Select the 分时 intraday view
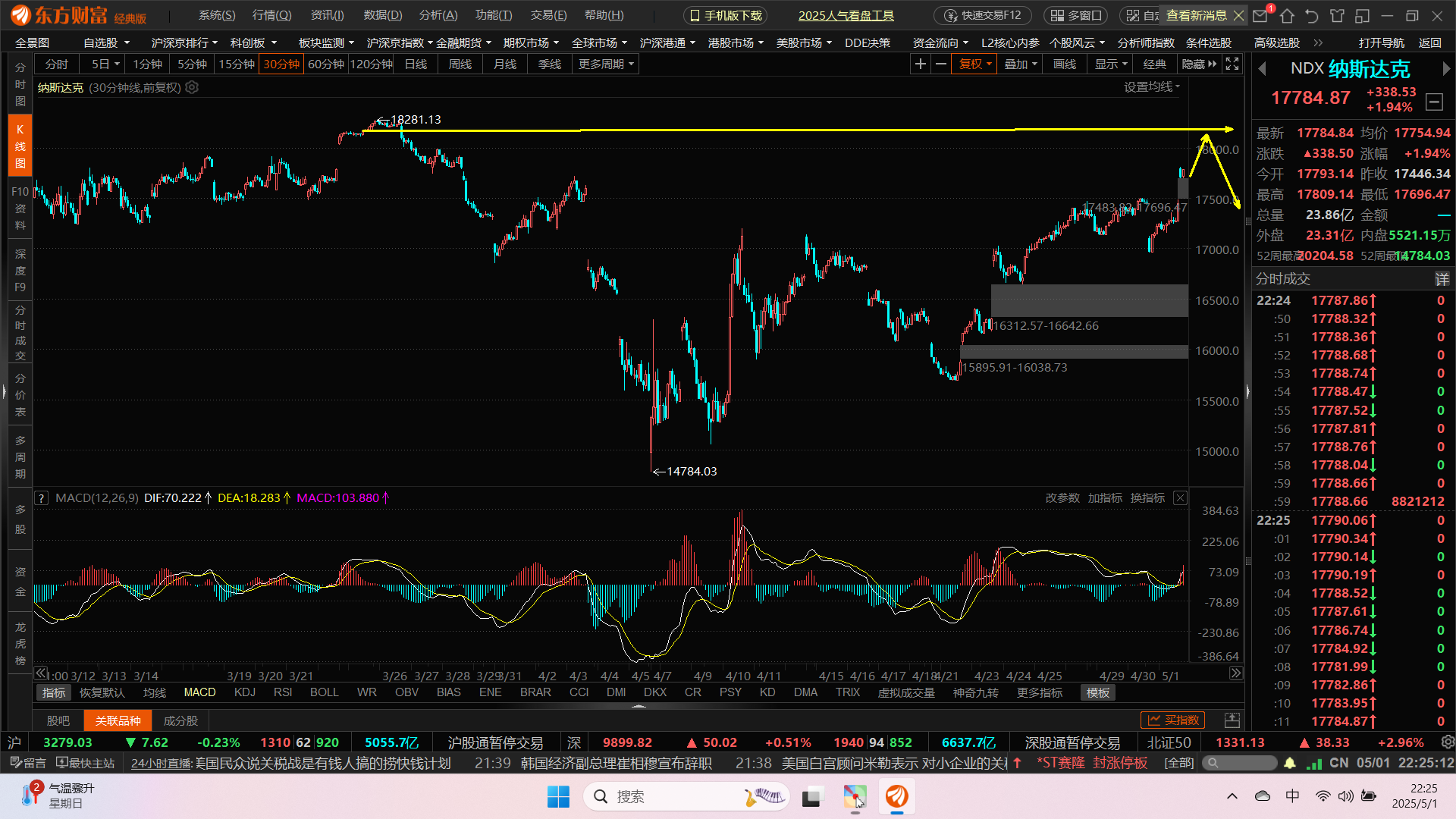Screen dimensions: 1456x819 (57, 64)
